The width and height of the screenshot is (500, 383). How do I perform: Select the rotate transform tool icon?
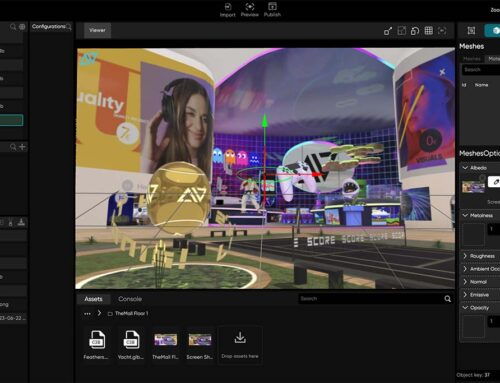415,31
